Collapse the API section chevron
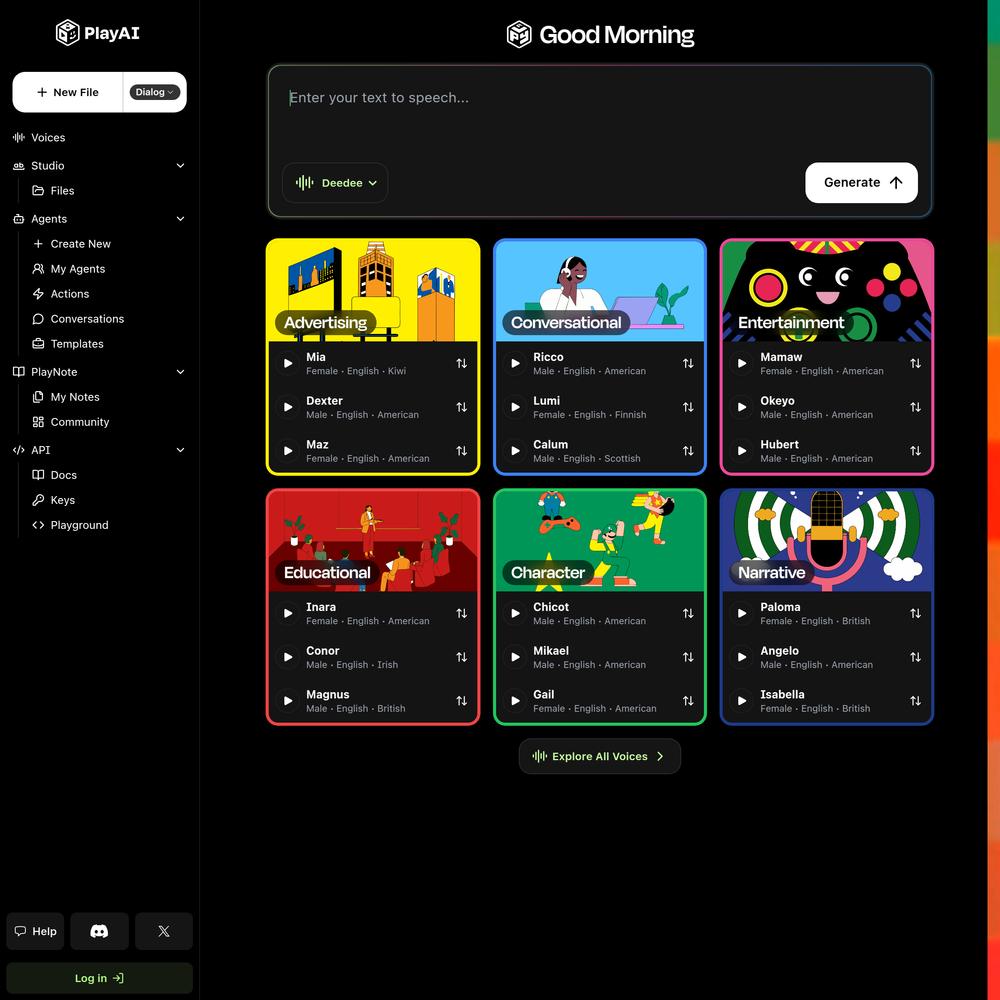Screen dimensions: 1000x1000 pyautogui.click(x=180, y=450)
